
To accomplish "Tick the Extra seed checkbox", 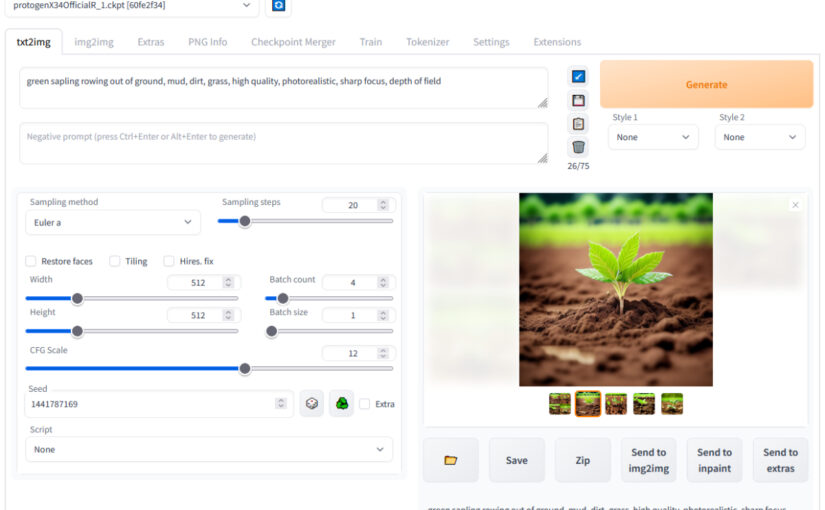I will click(x=364, y=404).
